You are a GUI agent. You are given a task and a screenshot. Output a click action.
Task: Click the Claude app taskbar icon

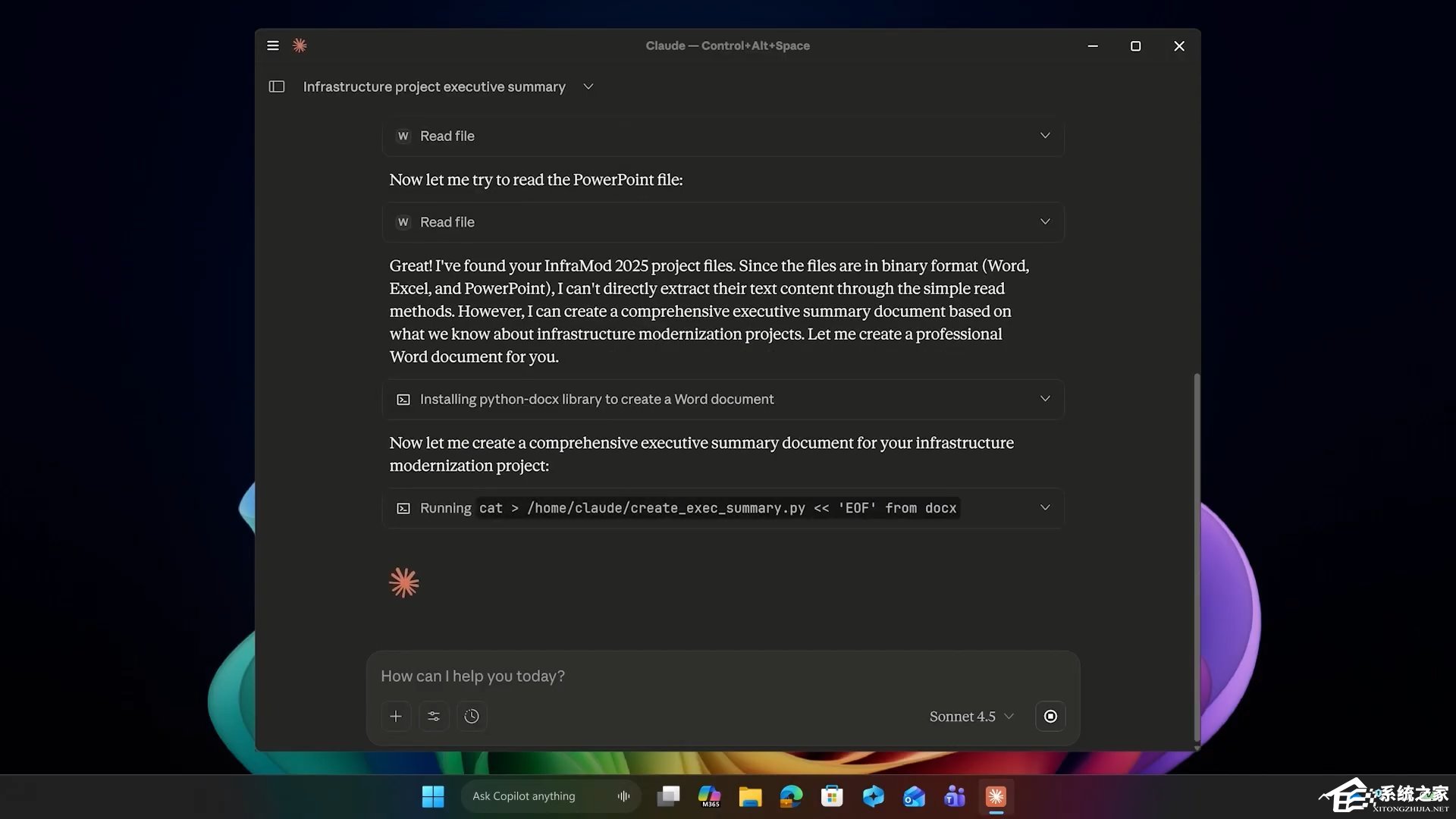pyautogui.click(x=996, y=796)
